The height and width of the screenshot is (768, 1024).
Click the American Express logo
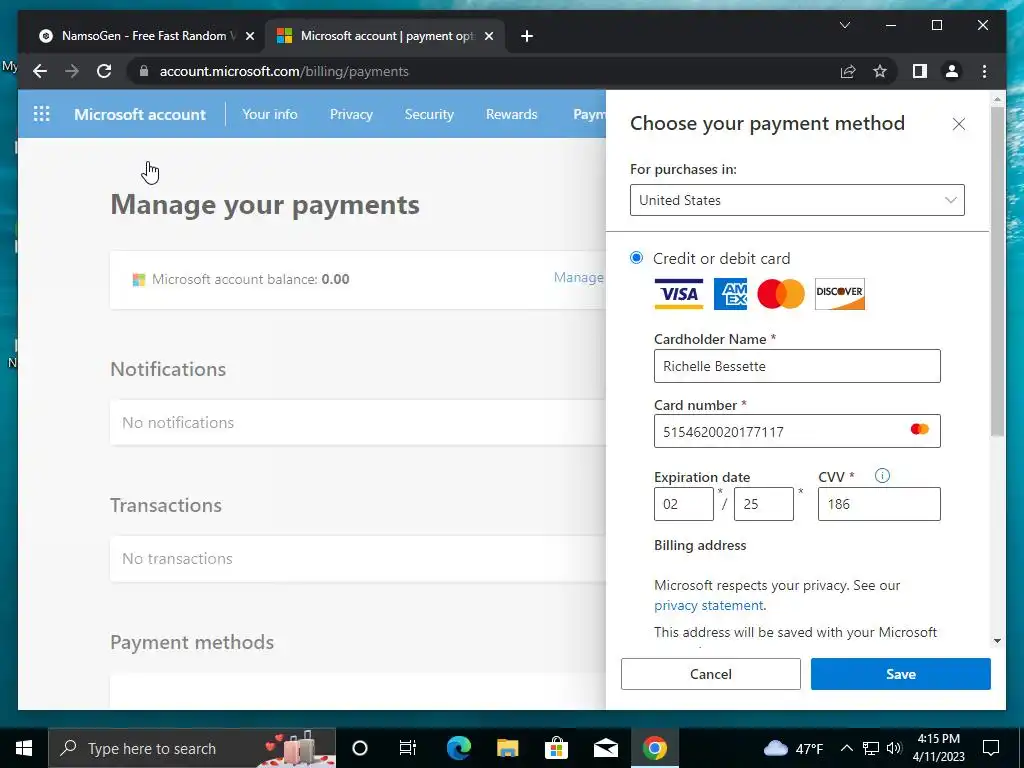pyautogui.click(x=730, y=294)
